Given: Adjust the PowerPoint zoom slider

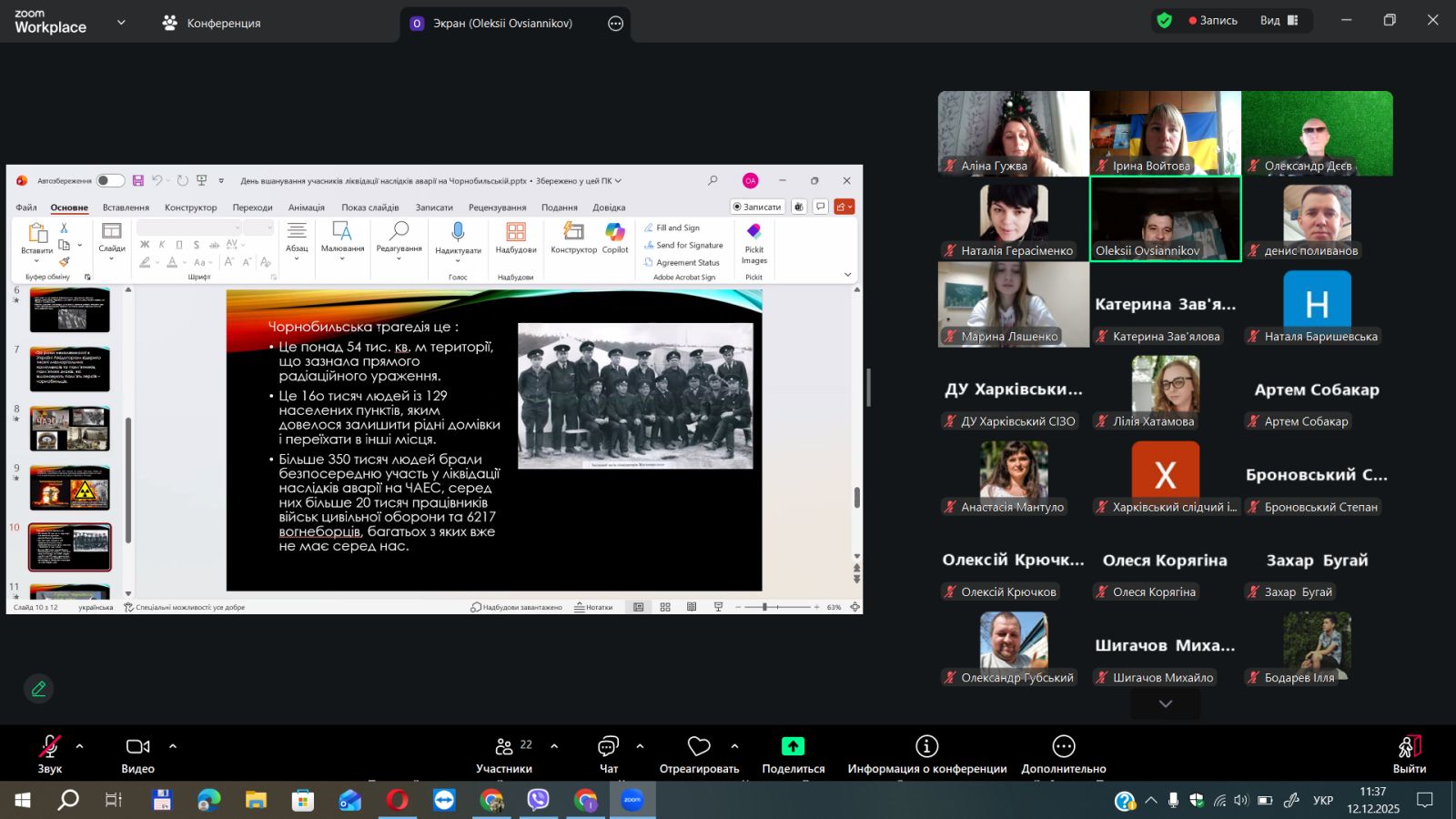Looking at the screenshot, I should point(765,607).
